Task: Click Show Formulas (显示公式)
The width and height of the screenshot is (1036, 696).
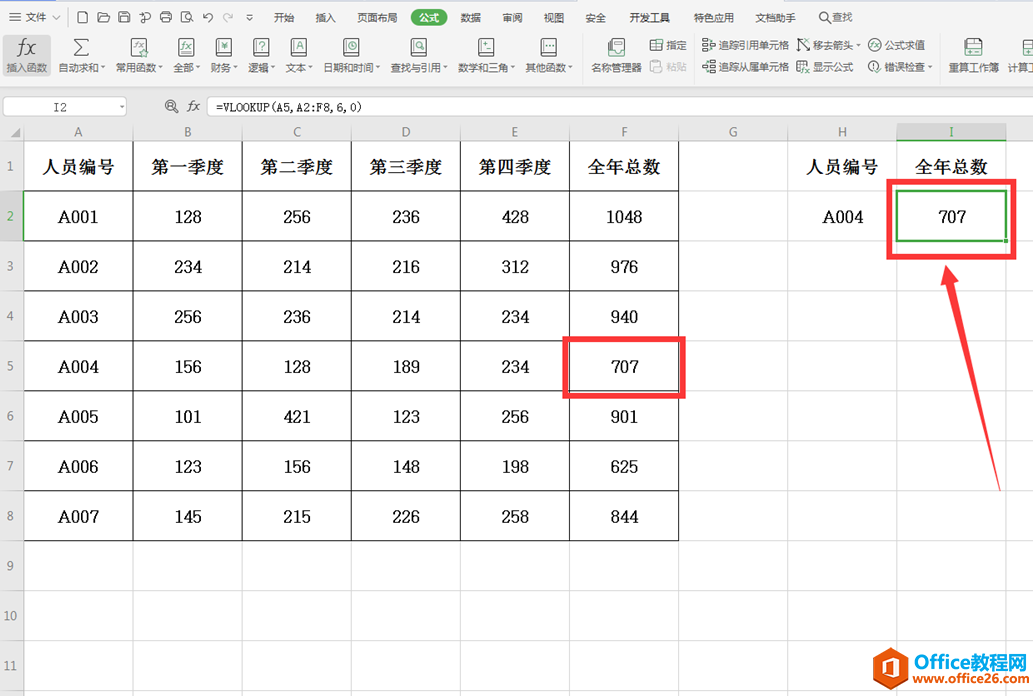Action: 825,67
